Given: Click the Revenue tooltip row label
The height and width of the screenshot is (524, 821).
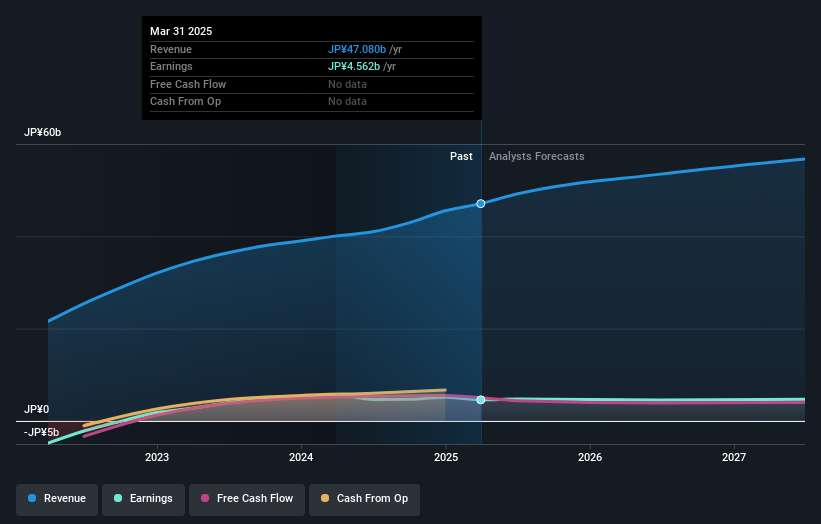Looking at the screenshot, I should [171, 49].
